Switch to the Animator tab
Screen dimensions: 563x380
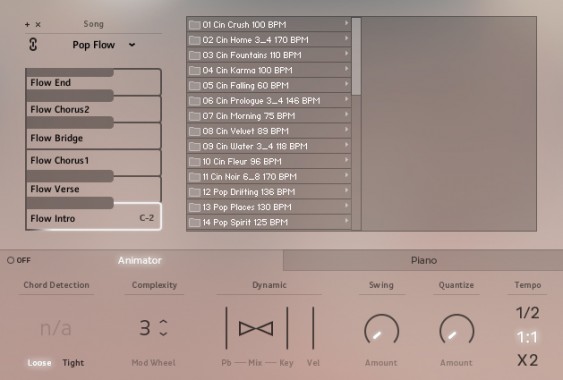coord(140,260)
